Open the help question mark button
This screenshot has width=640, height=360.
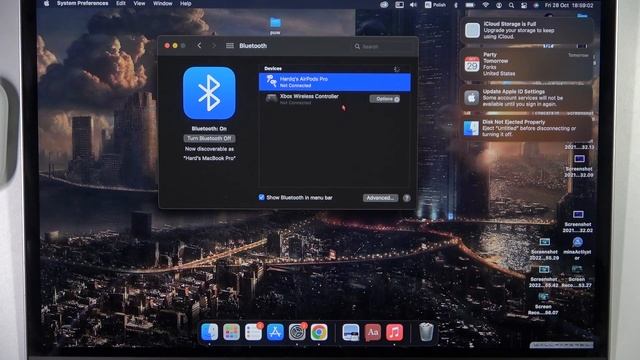[407, 198]
